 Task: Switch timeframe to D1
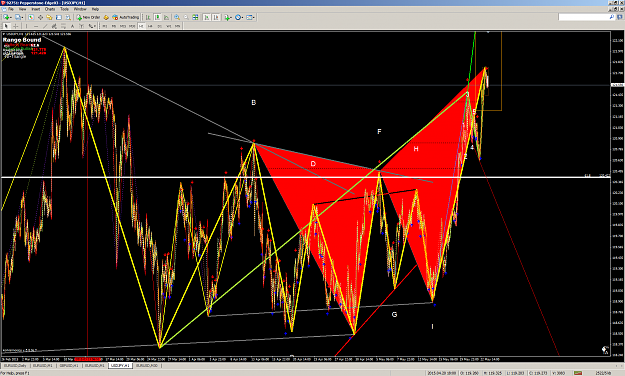pos(159,26)
